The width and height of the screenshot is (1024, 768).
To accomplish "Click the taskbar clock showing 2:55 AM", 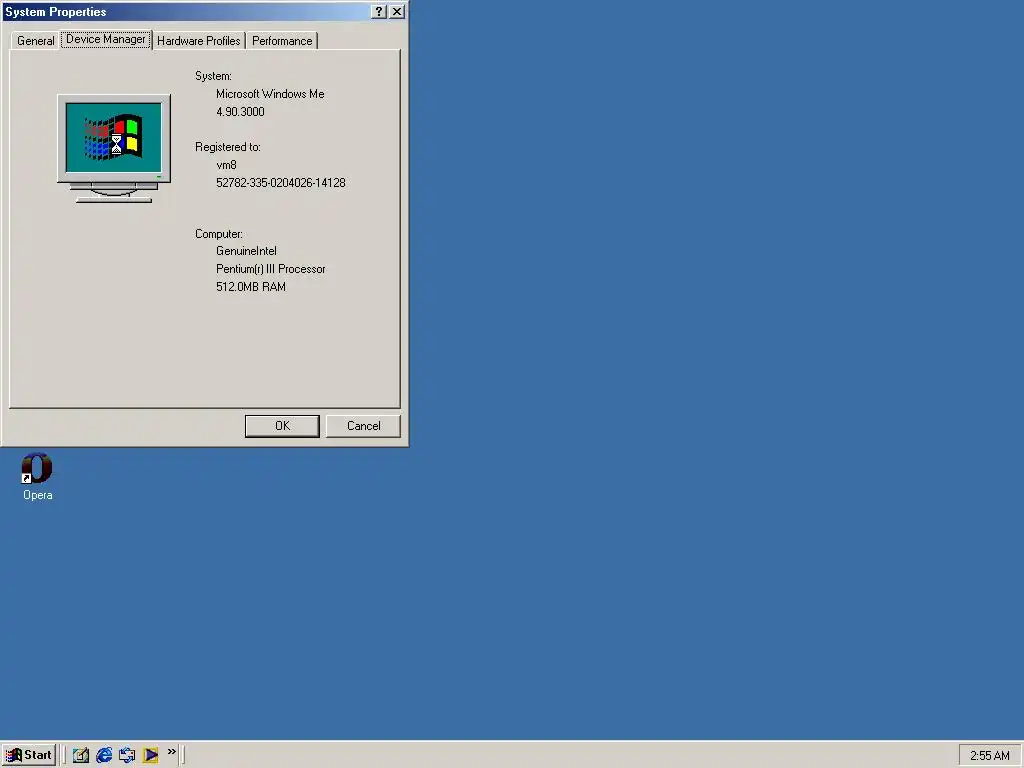I will click(x=989, y=756).
